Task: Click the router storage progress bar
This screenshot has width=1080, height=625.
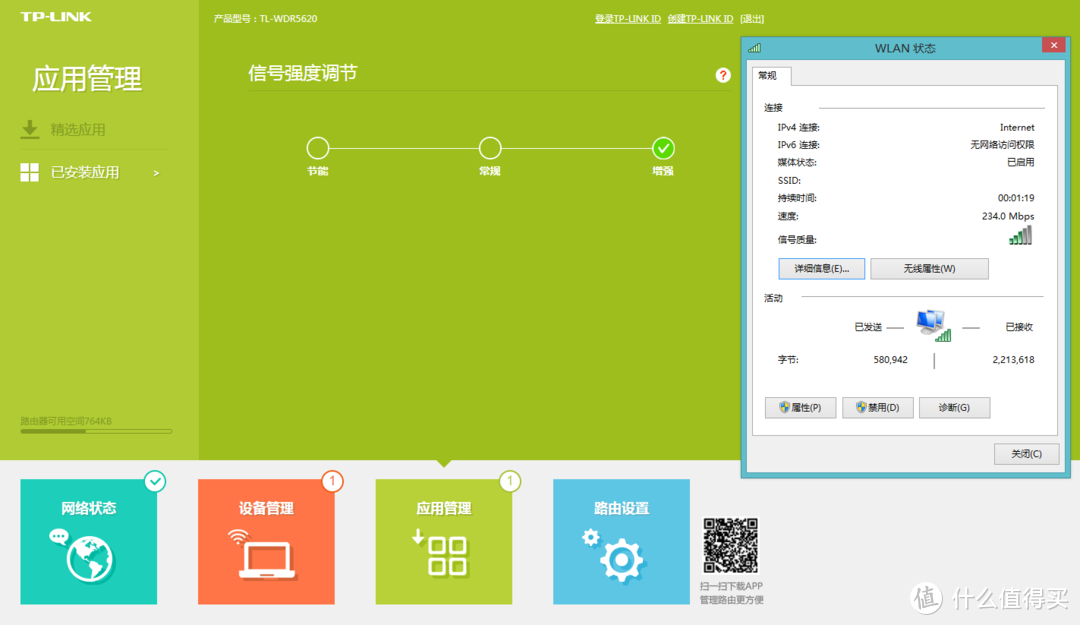Action: pyautogui.click(x=95, y=430)
